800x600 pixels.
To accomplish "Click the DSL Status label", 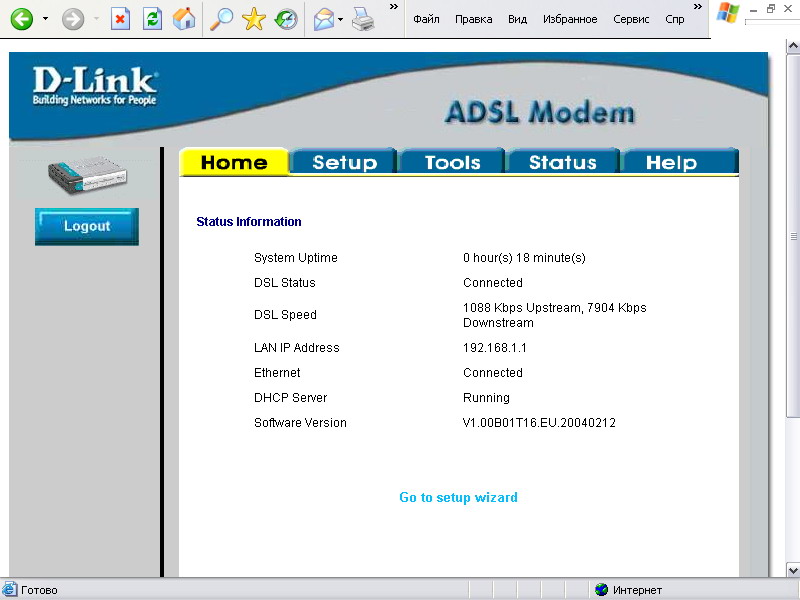I will tap(285, 283).
